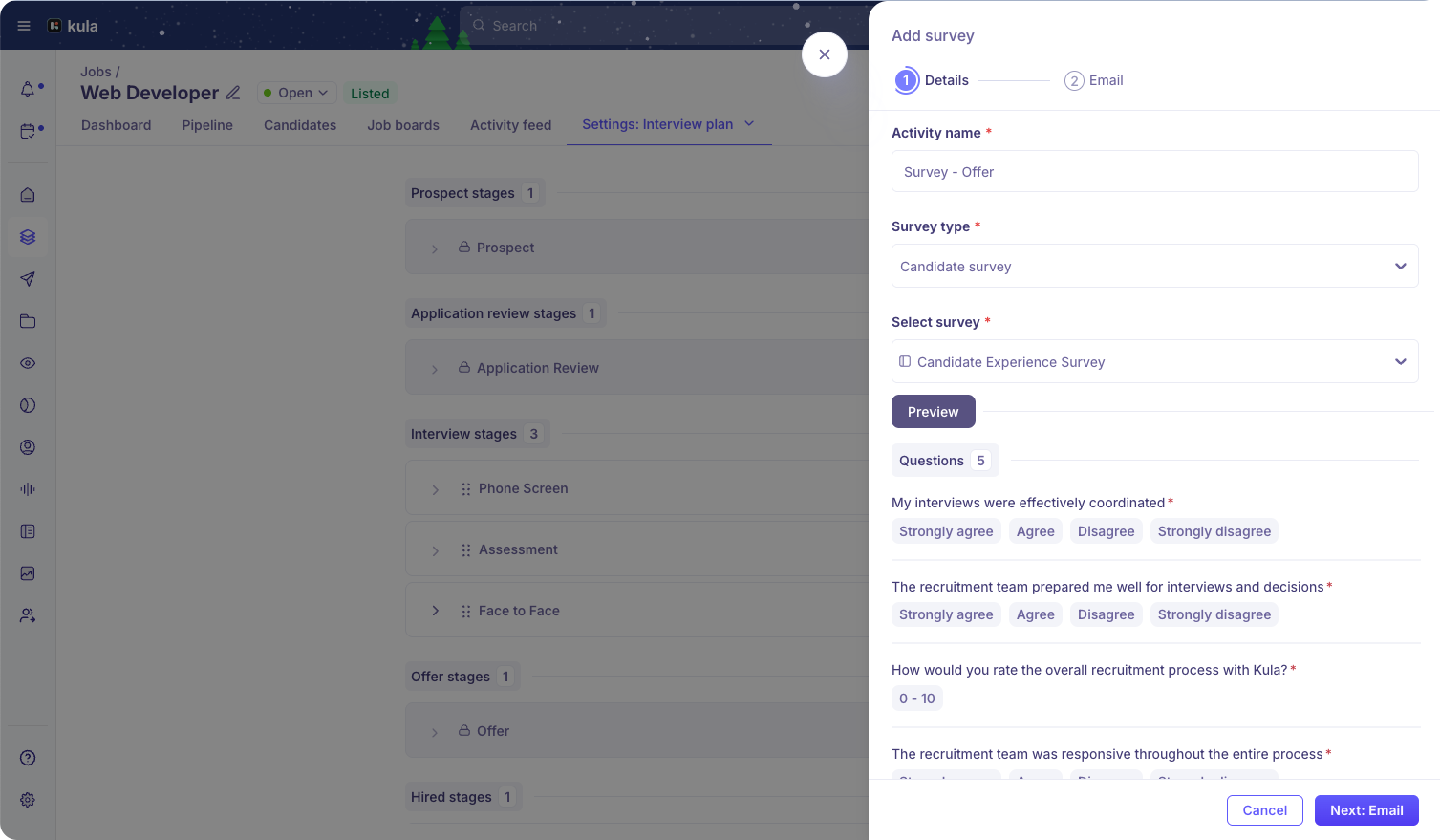
Task: Expand the Phone Screen interview stage
Action: [435, 488]
